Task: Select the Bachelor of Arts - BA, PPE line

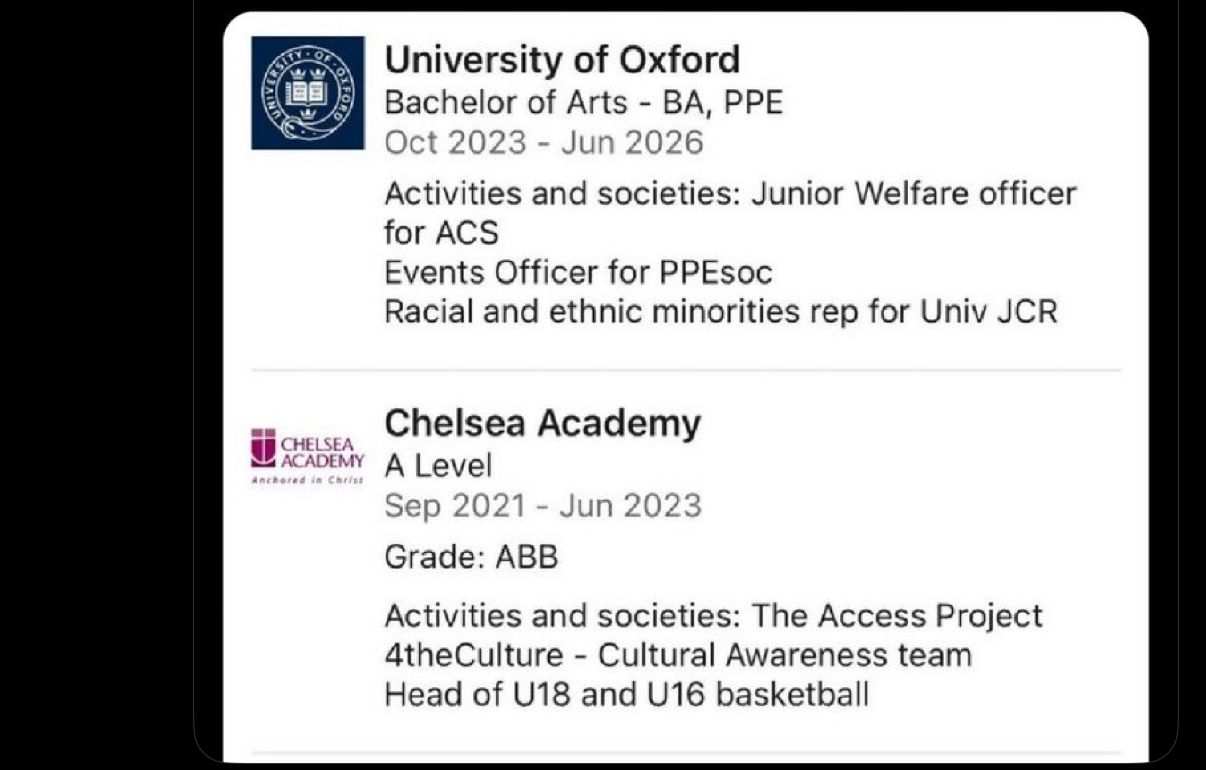Action: click(x=583, y=102)
